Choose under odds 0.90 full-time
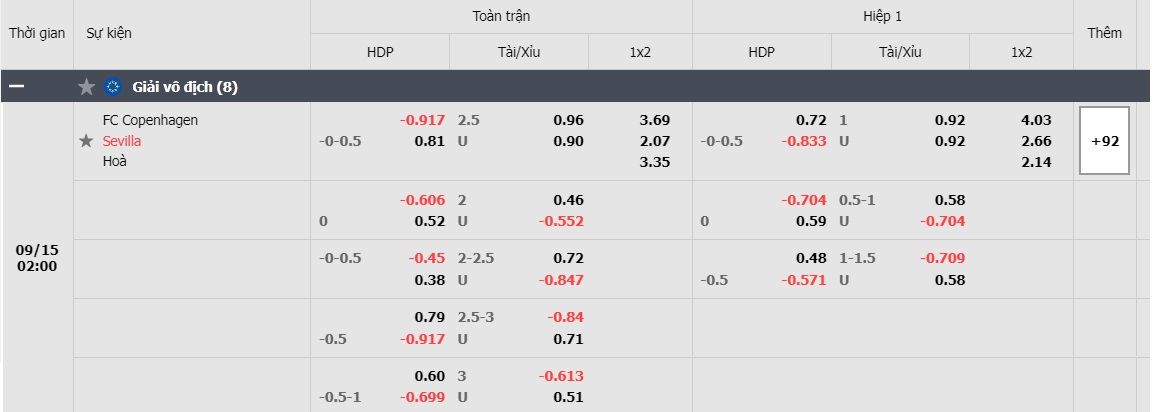This screenshot has width=1166, height=412. [x=568, y=141]
